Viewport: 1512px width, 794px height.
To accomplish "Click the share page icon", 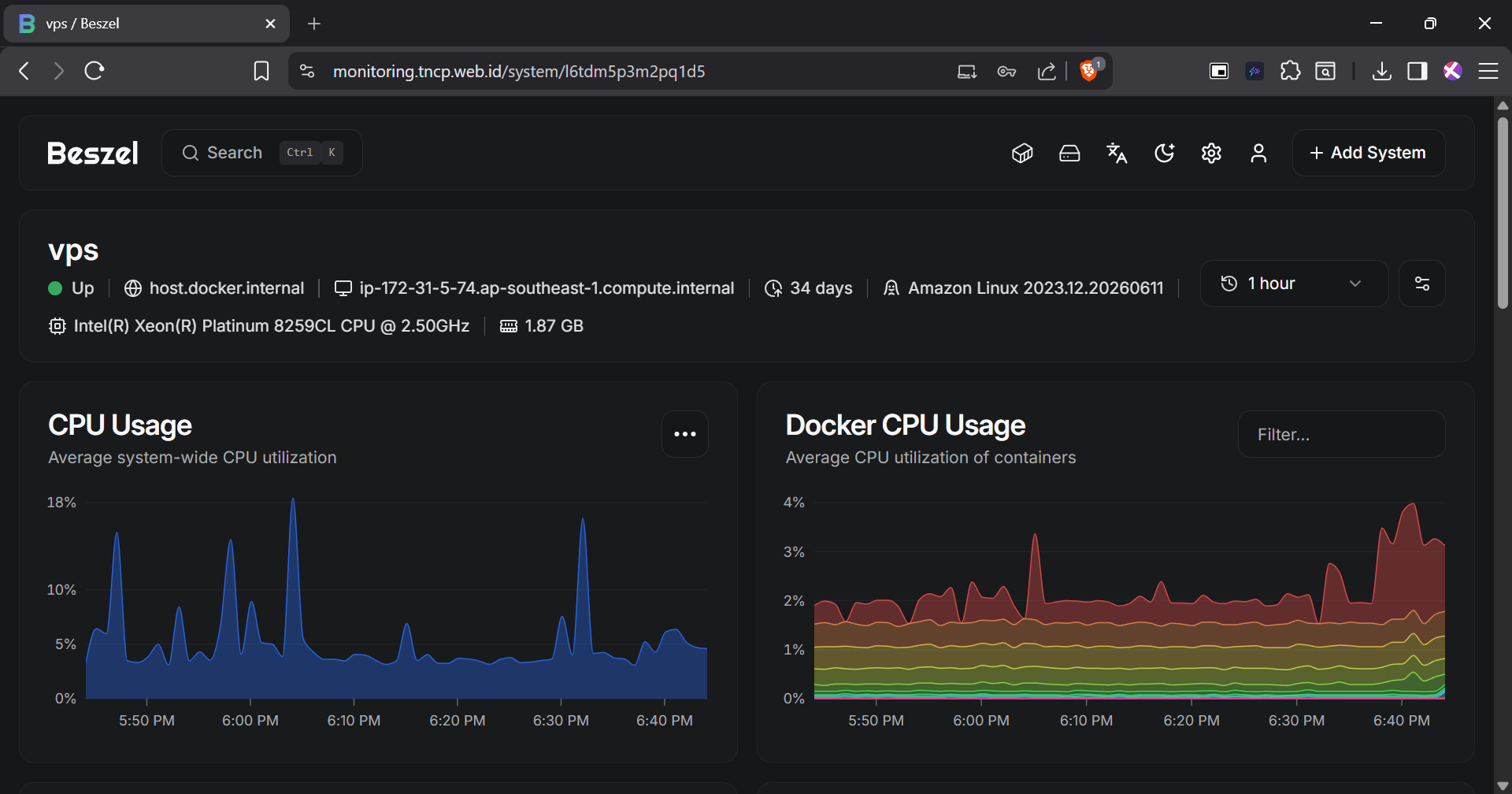I will coord(1047,72).
